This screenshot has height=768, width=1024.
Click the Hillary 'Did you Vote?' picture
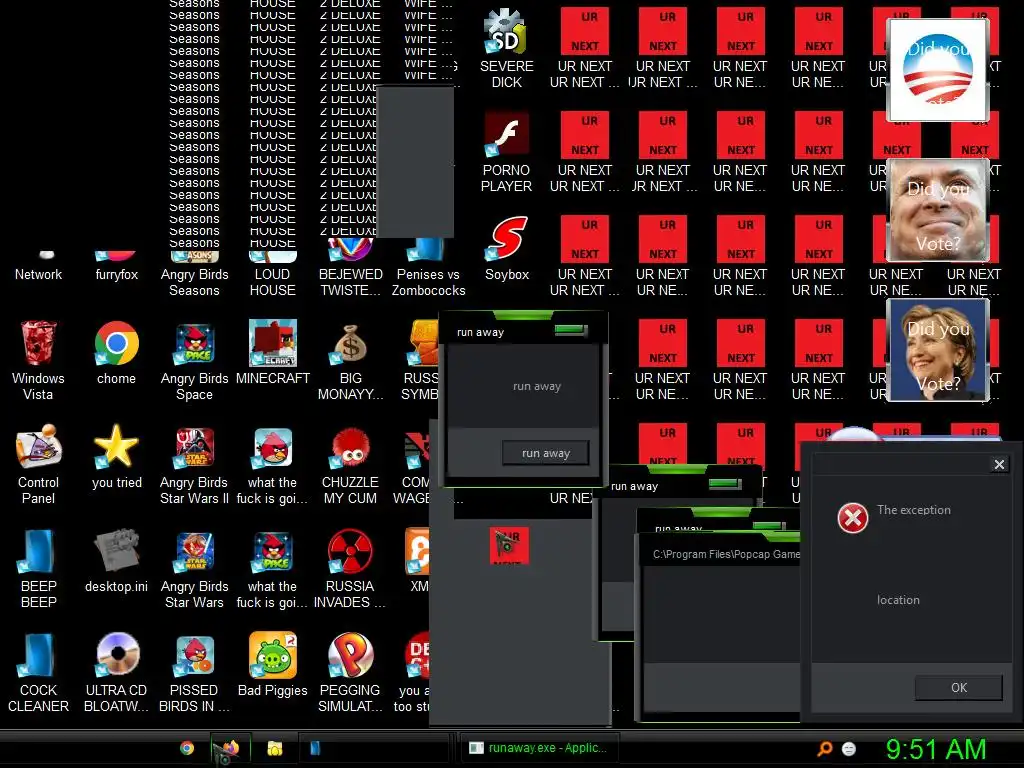938,350
